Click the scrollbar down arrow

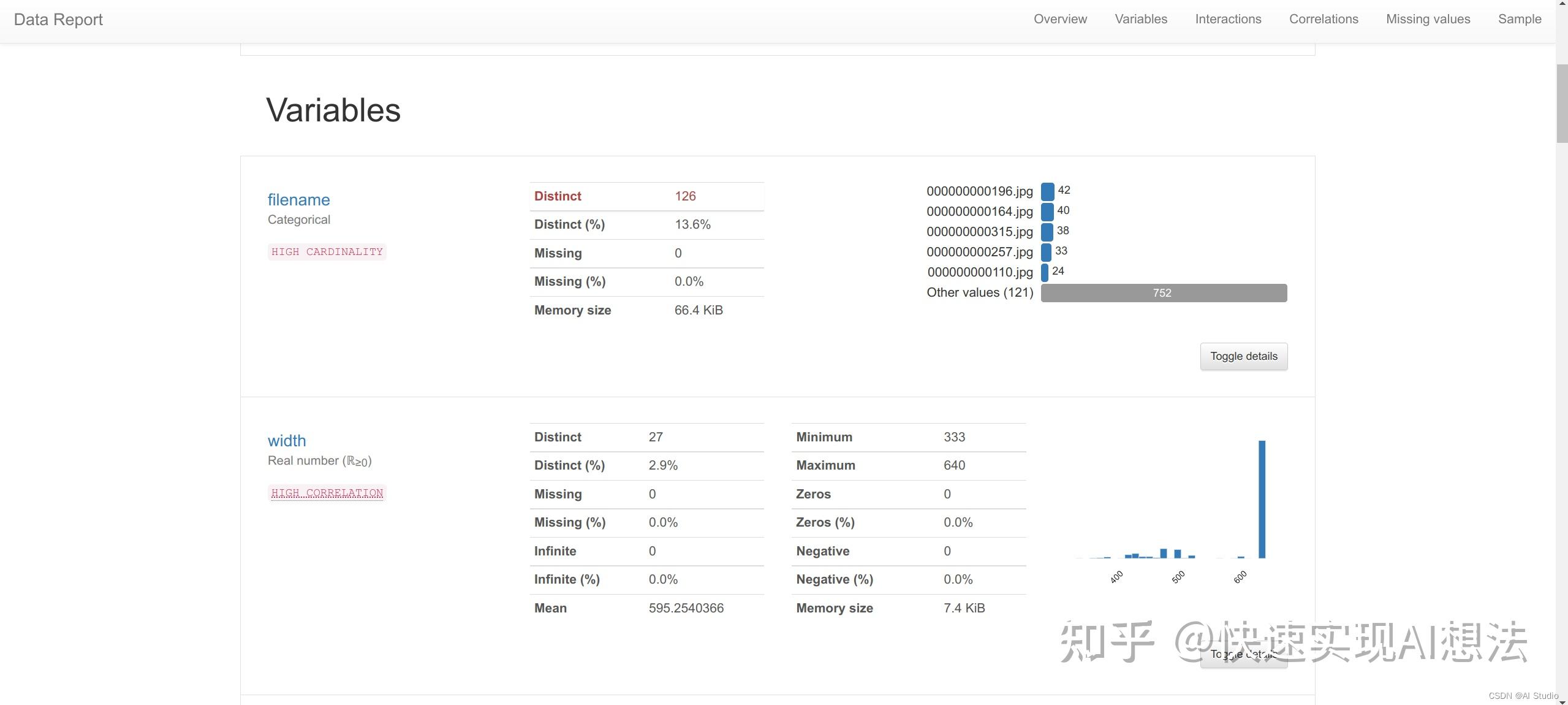click(1561, 701)
